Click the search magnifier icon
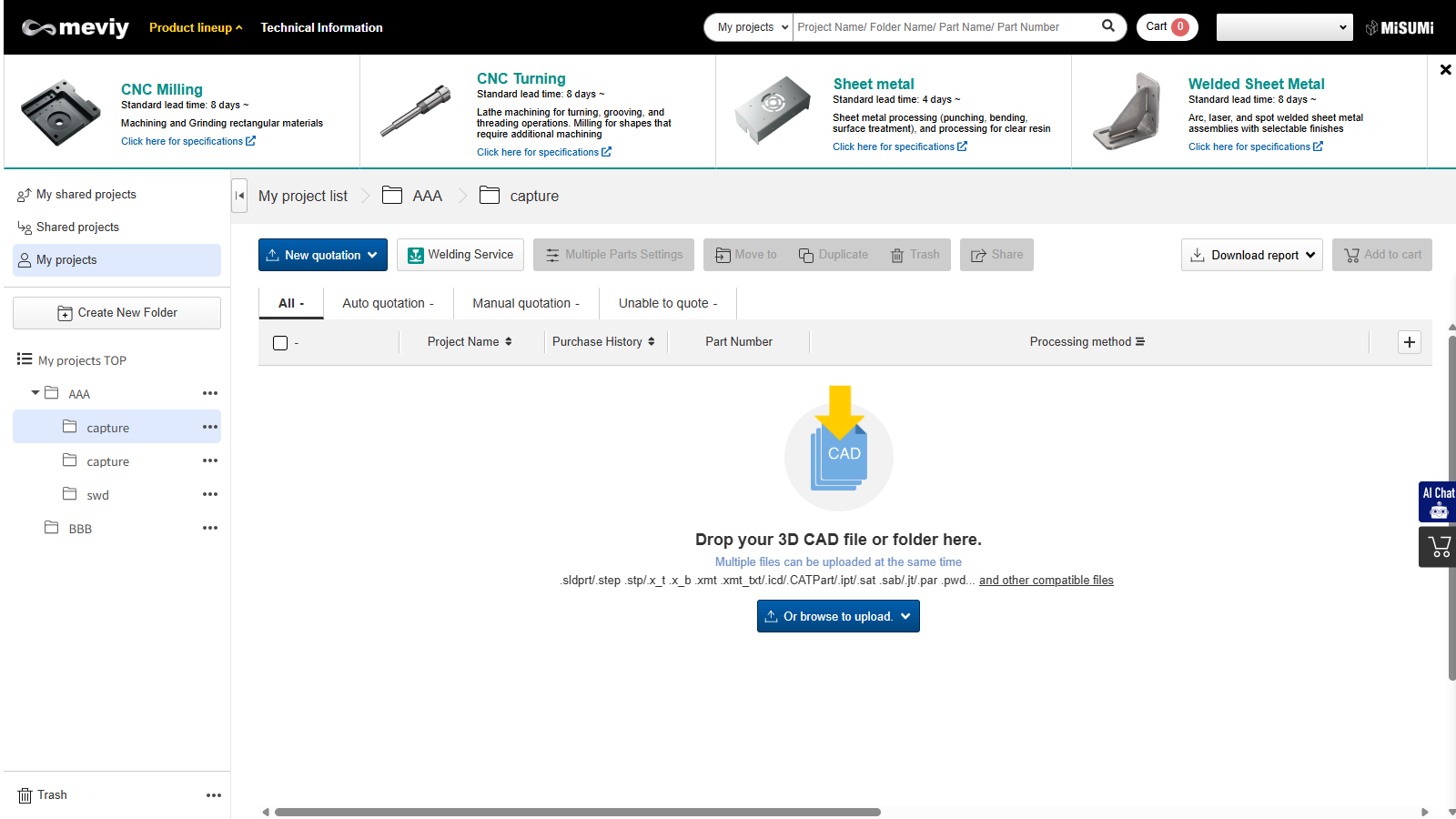Image resolution: width=1456 pixels, height=819 pixels. pyautogui.click(x=1107, y=26)
